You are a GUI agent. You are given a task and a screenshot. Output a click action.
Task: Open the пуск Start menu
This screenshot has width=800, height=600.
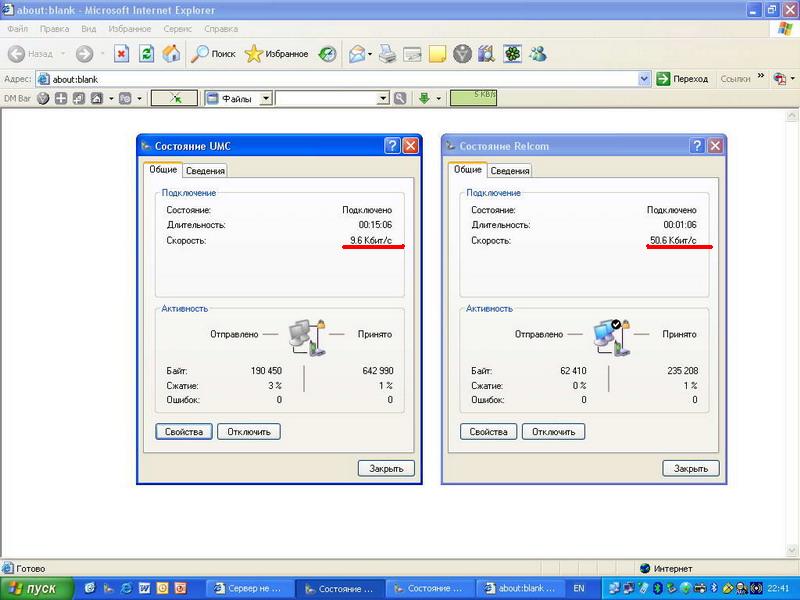(x=35, y=588)
